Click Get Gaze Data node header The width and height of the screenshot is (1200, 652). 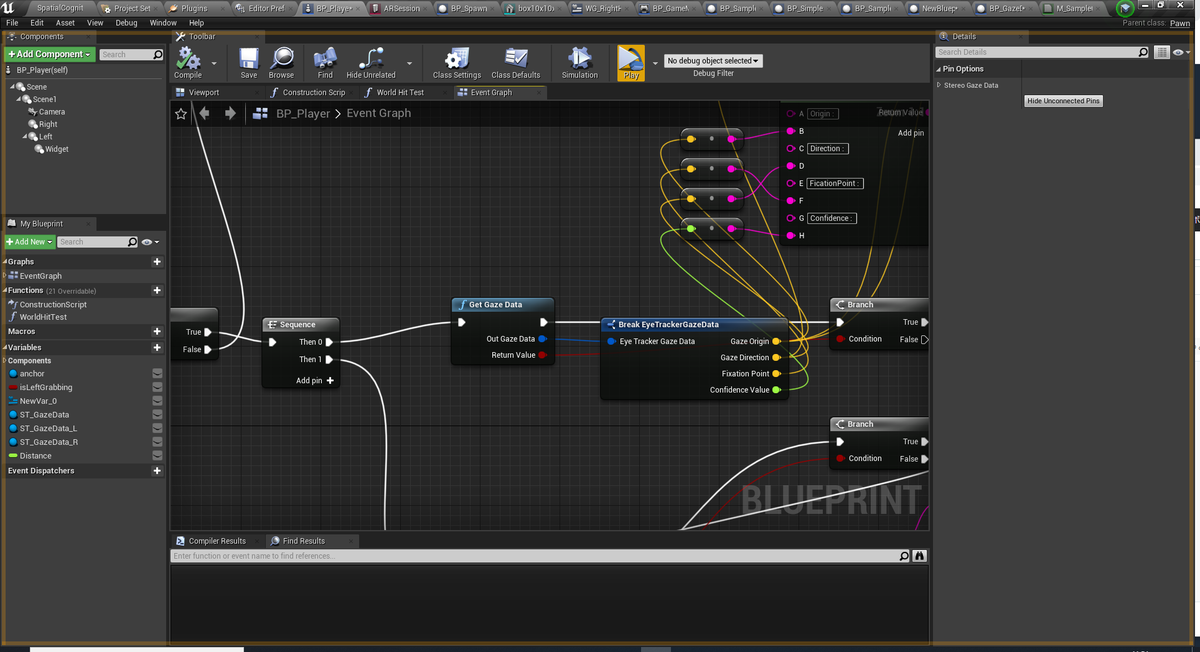click(502, 304)
